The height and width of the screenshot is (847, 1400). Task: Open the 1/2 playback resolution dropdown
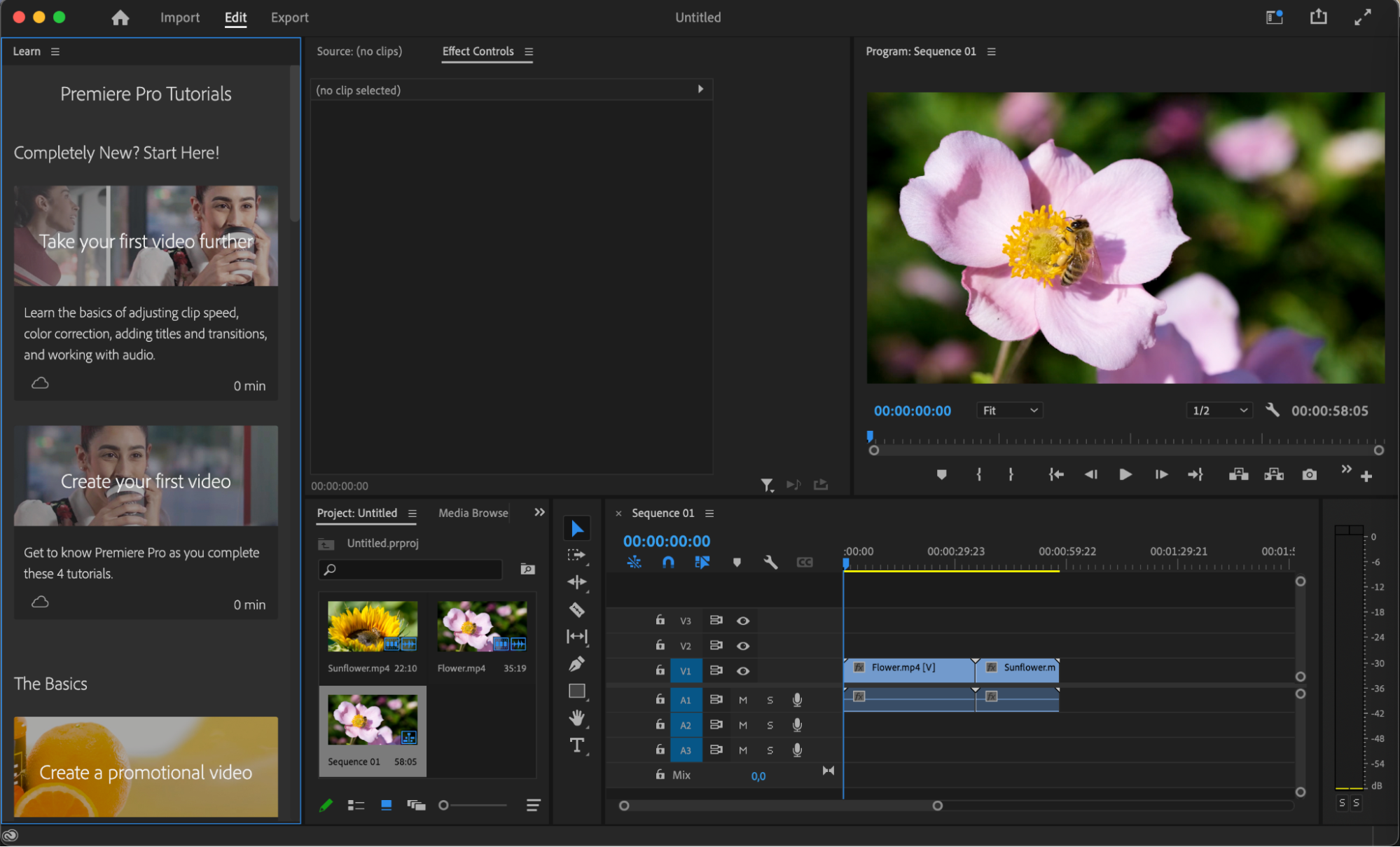tap(1219, 411)
